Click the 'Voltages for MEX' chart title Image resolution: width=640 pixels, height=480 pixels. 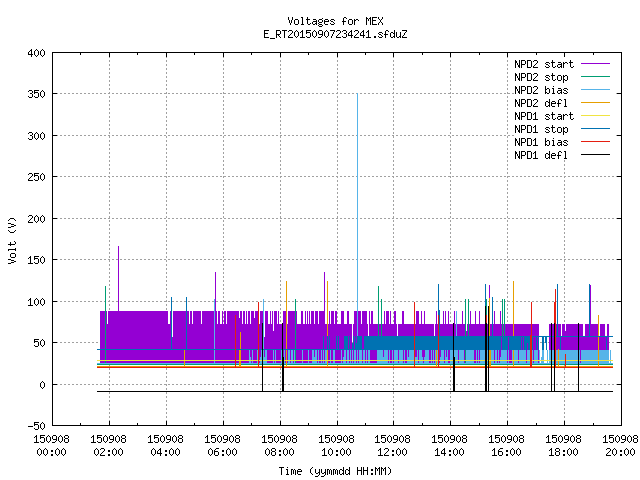click(335, 21)
